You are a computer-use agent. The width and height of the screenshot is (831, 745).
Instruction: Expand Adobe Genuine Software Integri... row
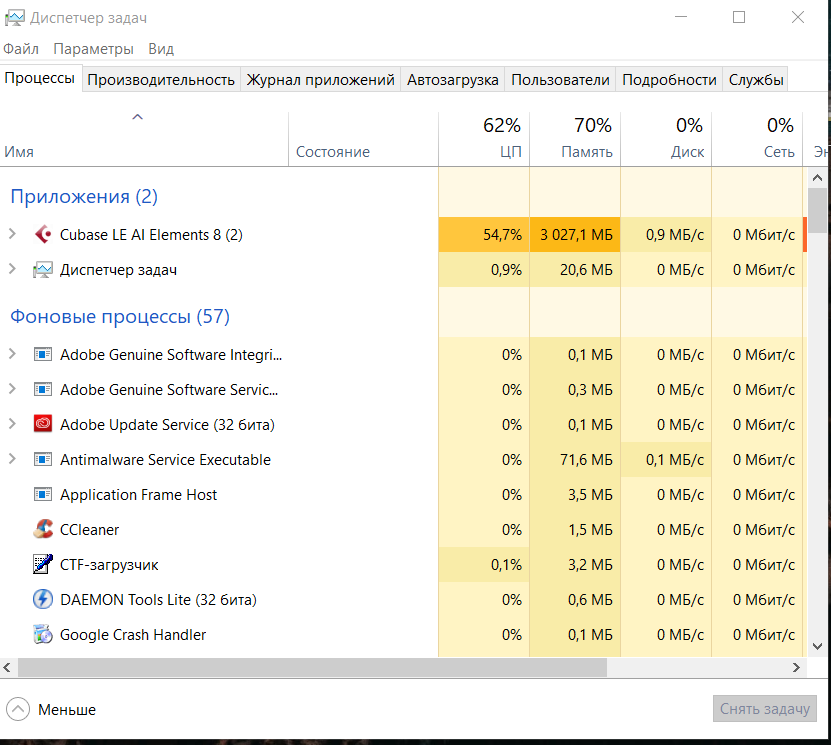coord(12,353)
